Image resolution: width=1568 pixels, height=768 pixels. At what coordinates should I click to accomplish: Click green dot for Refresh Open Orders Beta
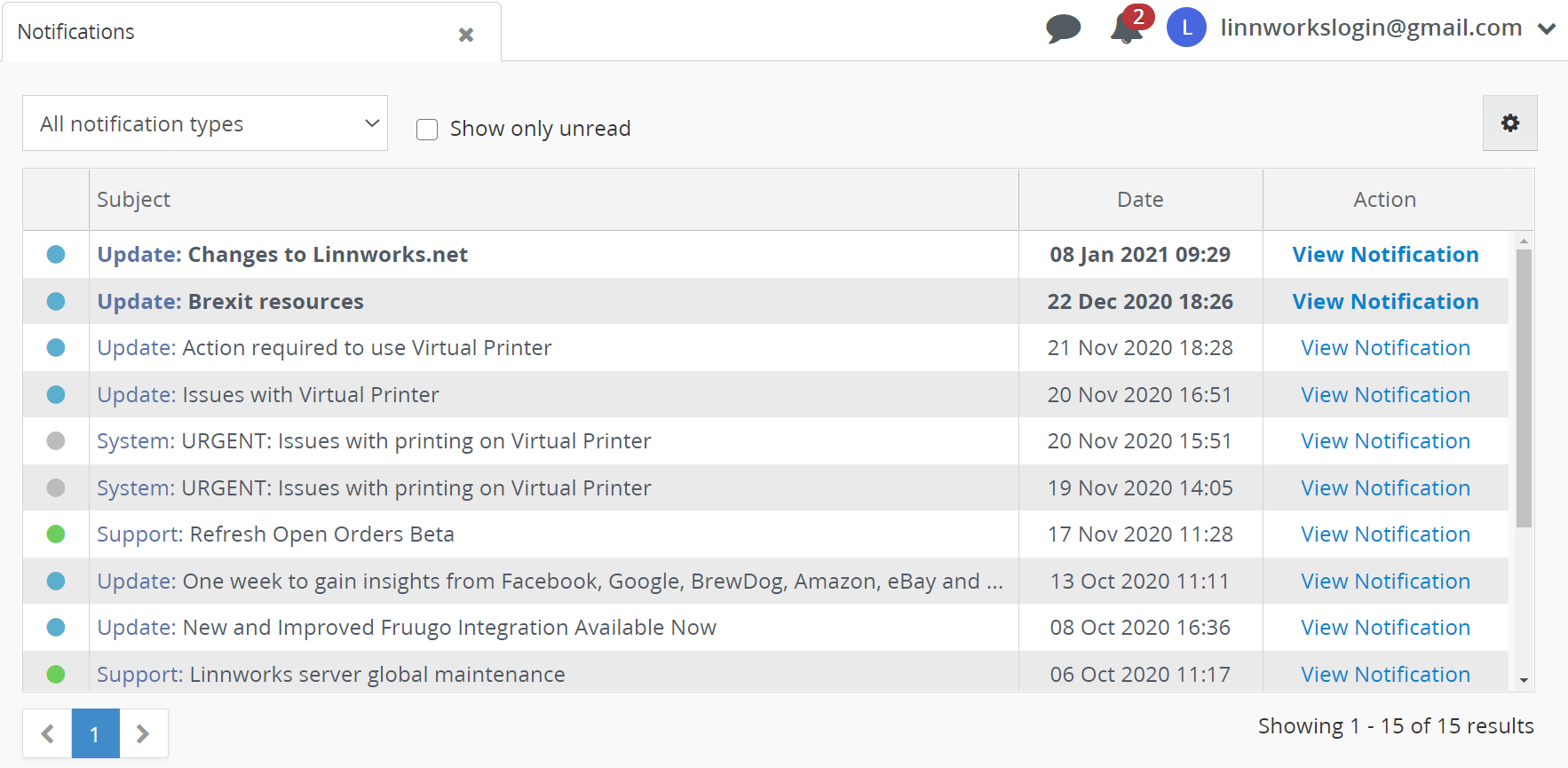tap(56, 534)
